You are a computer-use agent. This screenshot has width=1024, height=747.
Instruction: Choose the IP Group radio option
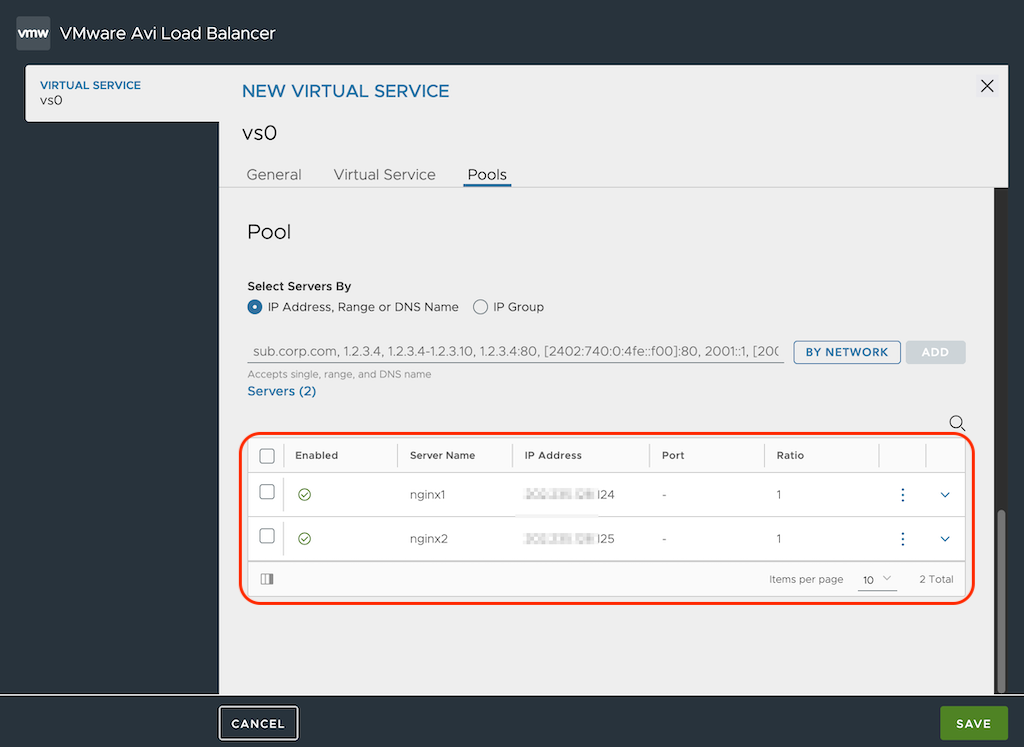coord(481,307)
